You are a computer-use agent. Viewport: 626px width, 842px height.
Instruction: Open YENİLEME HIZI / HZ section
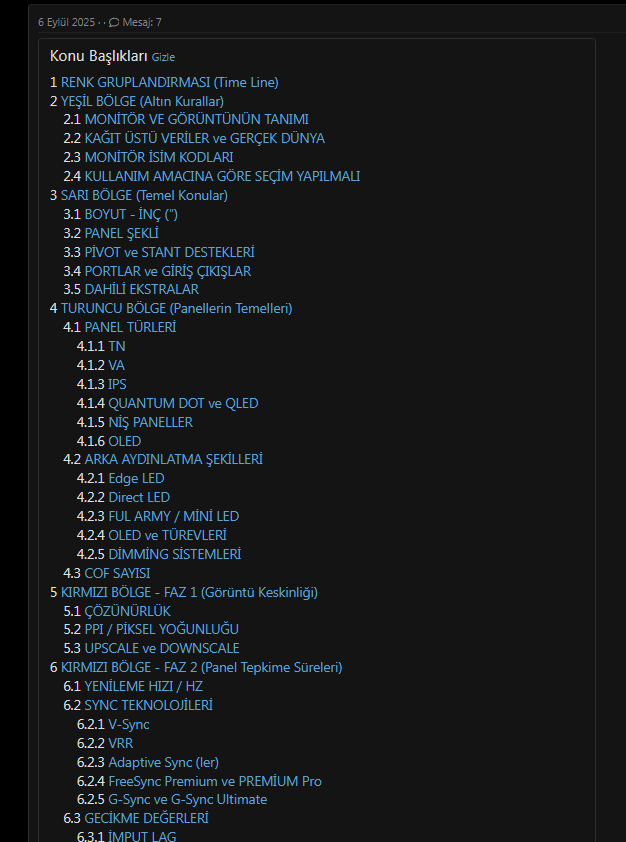click(144, 686)
